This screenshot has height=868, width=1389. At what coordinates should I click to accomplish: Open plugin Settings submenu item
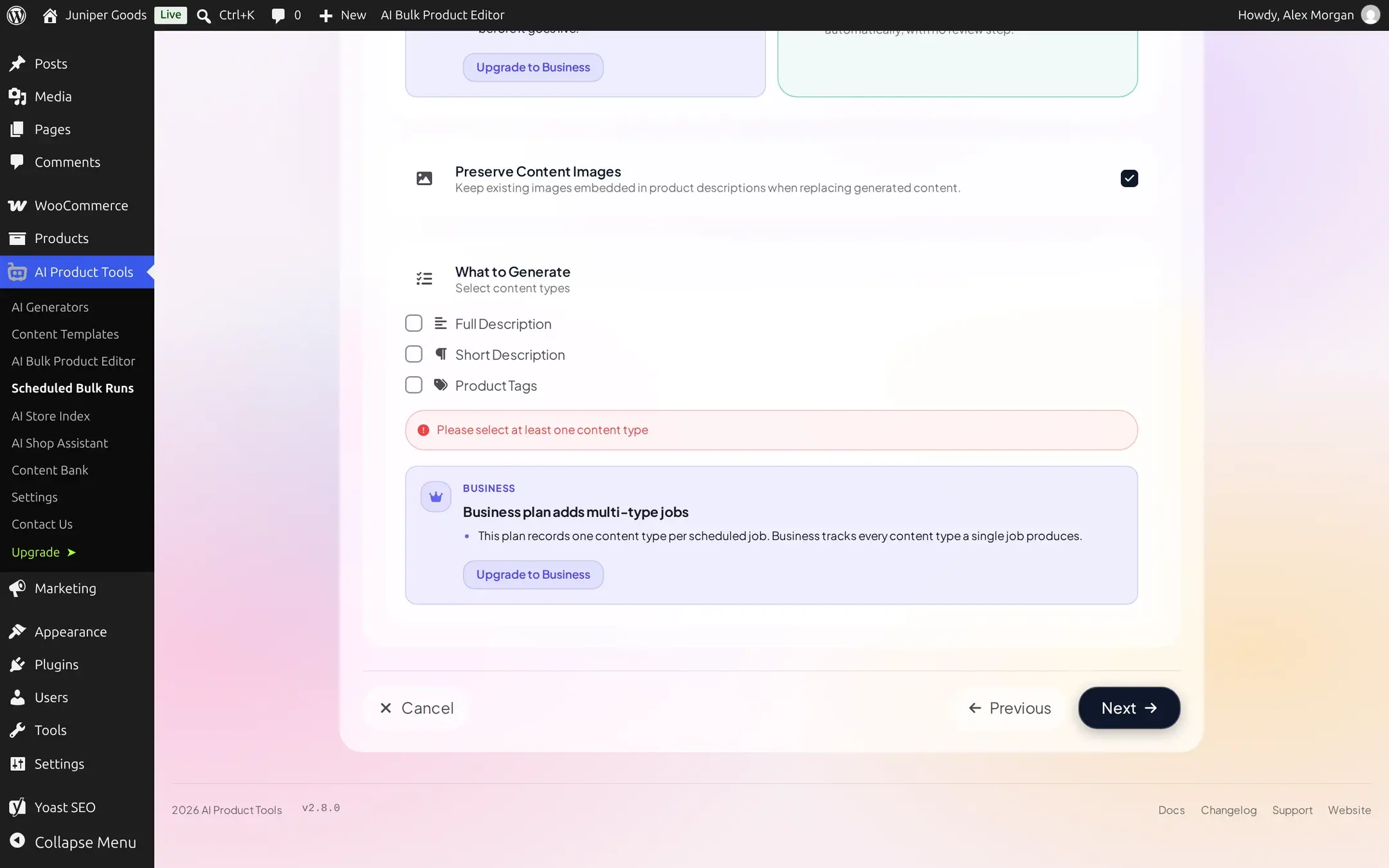[x=35, y=497]
